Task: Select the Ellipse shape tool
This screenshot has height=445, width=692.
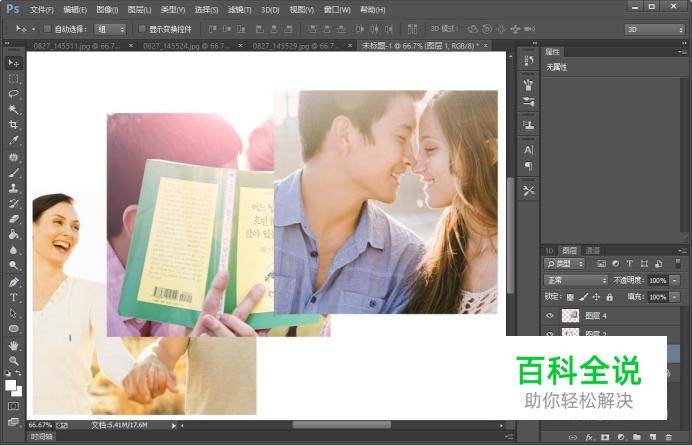Action: click(x=14, y=328)
